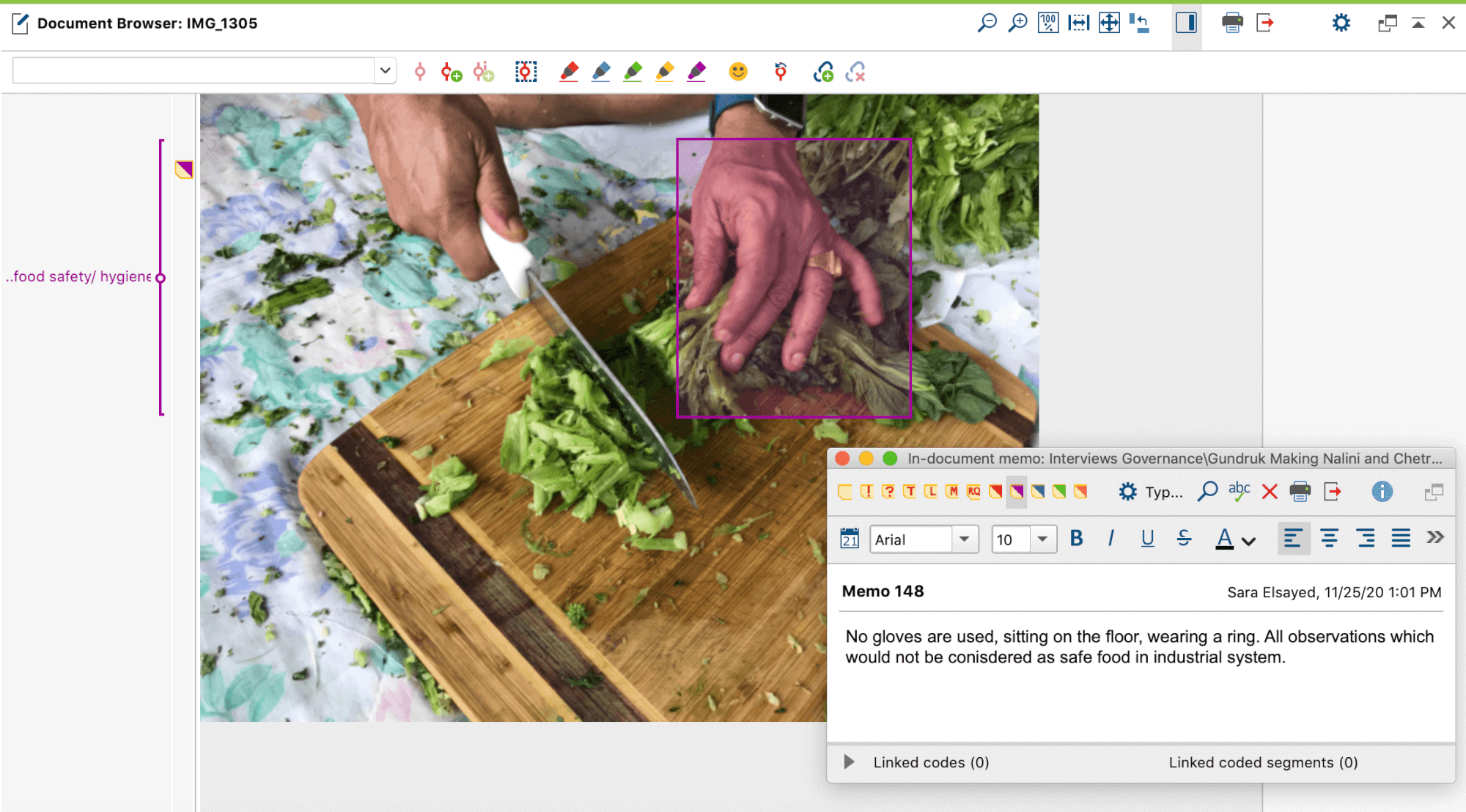Viewport: 1466px width, 812px height.
Task: Set memo type to question mark
Action: pyautogui.click(x=888, y=491)
